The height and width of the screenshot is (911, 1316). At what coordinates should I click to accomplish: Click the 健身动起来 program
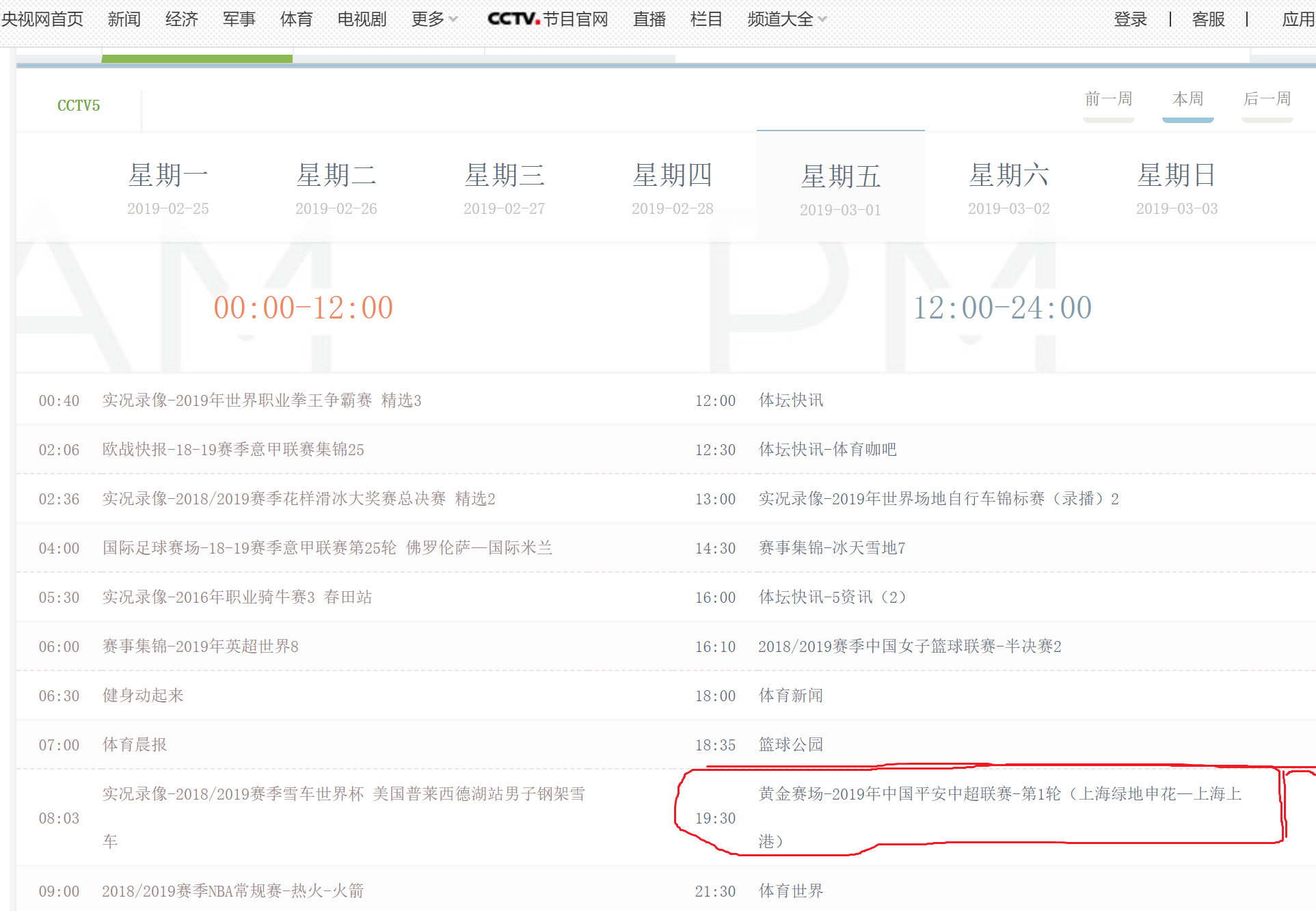(x=143, y=696)
